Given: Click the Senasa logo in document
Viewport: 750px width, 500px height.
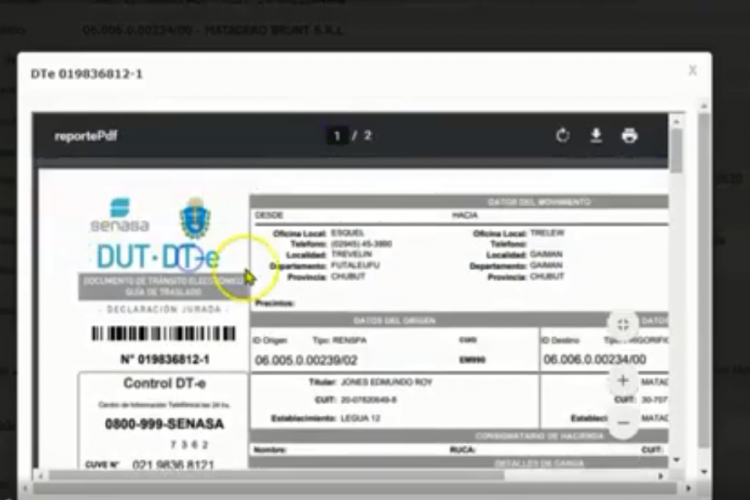Looking at the screenshot, I should pos(120,215).
